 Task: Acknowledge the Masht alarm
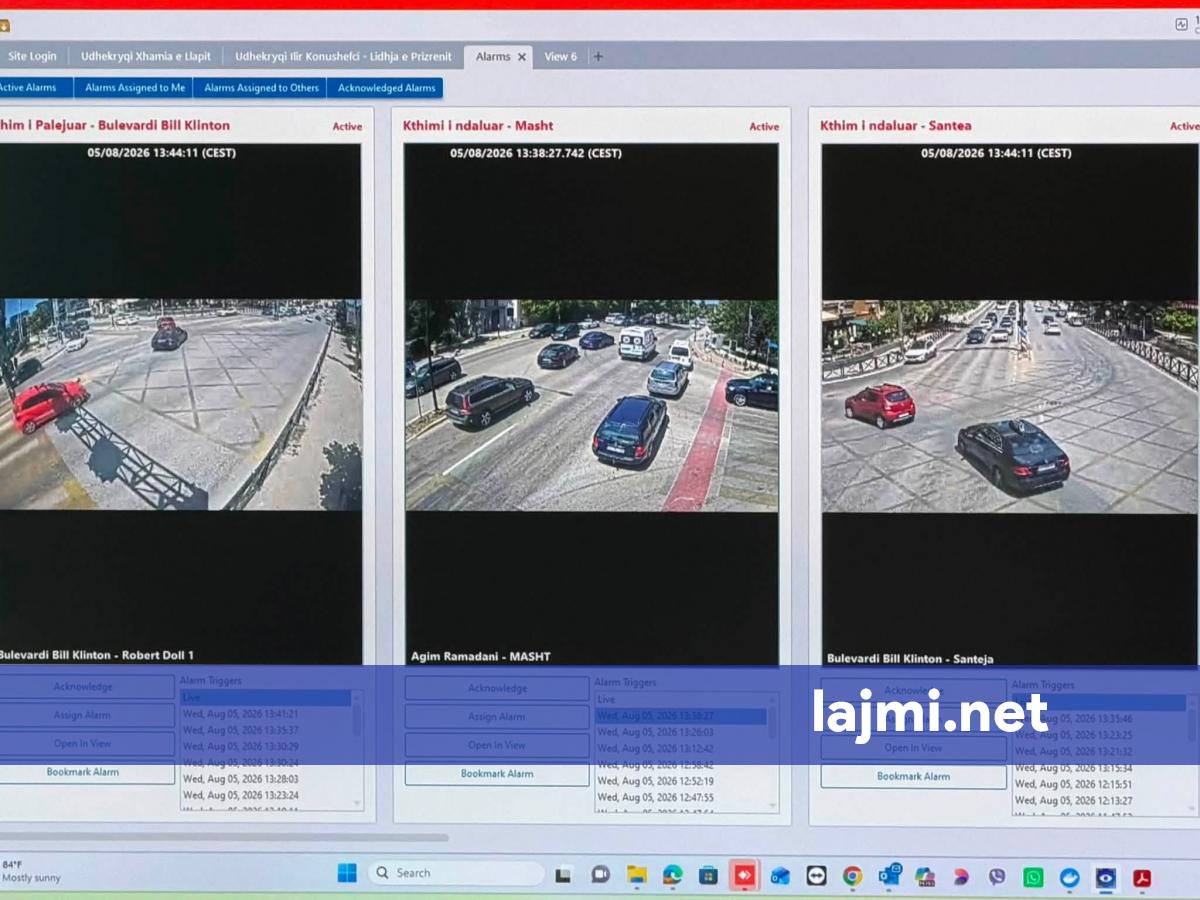(x=497, y=688)
